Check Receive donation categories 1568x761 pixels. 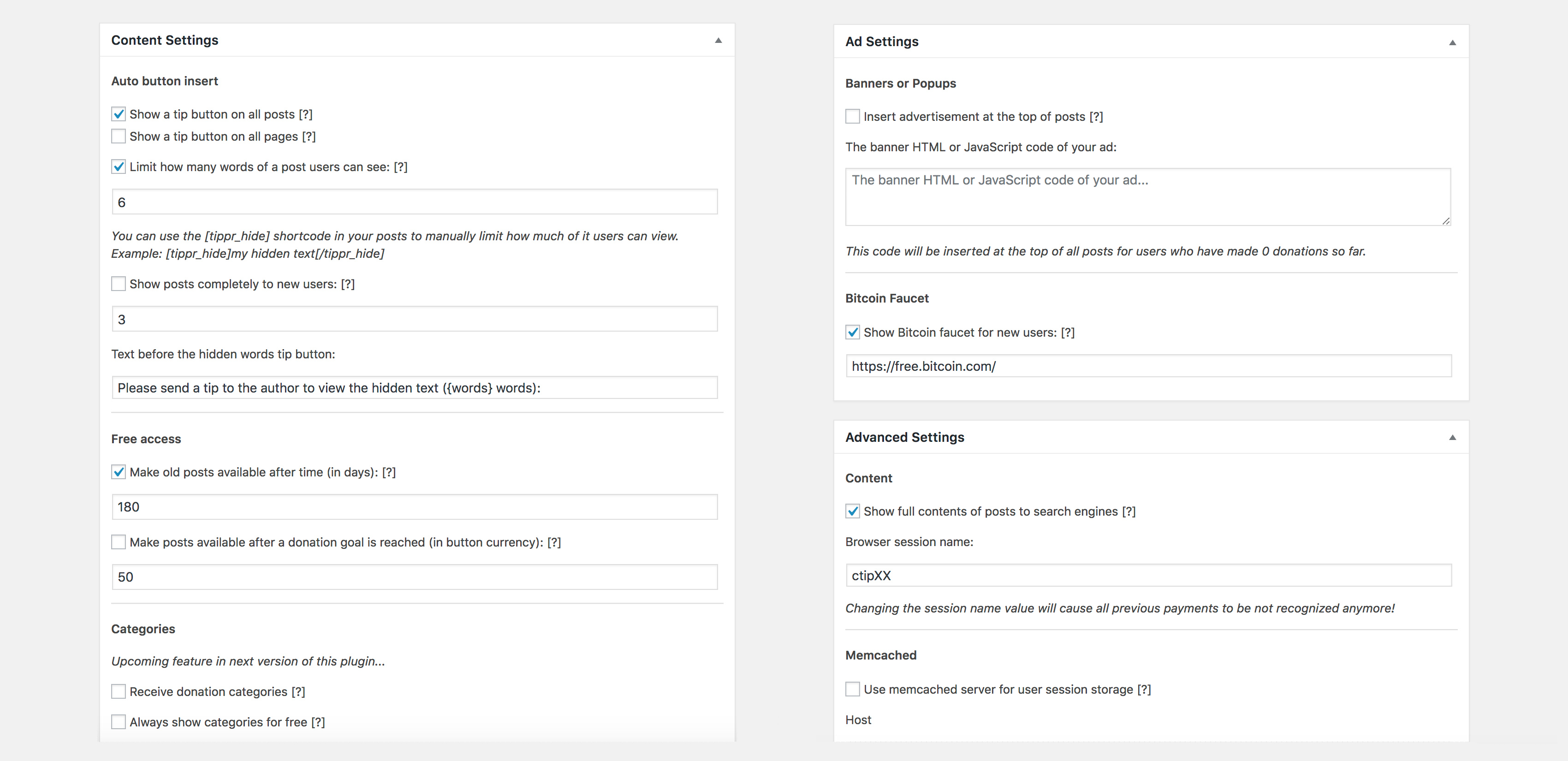[119, 691]
